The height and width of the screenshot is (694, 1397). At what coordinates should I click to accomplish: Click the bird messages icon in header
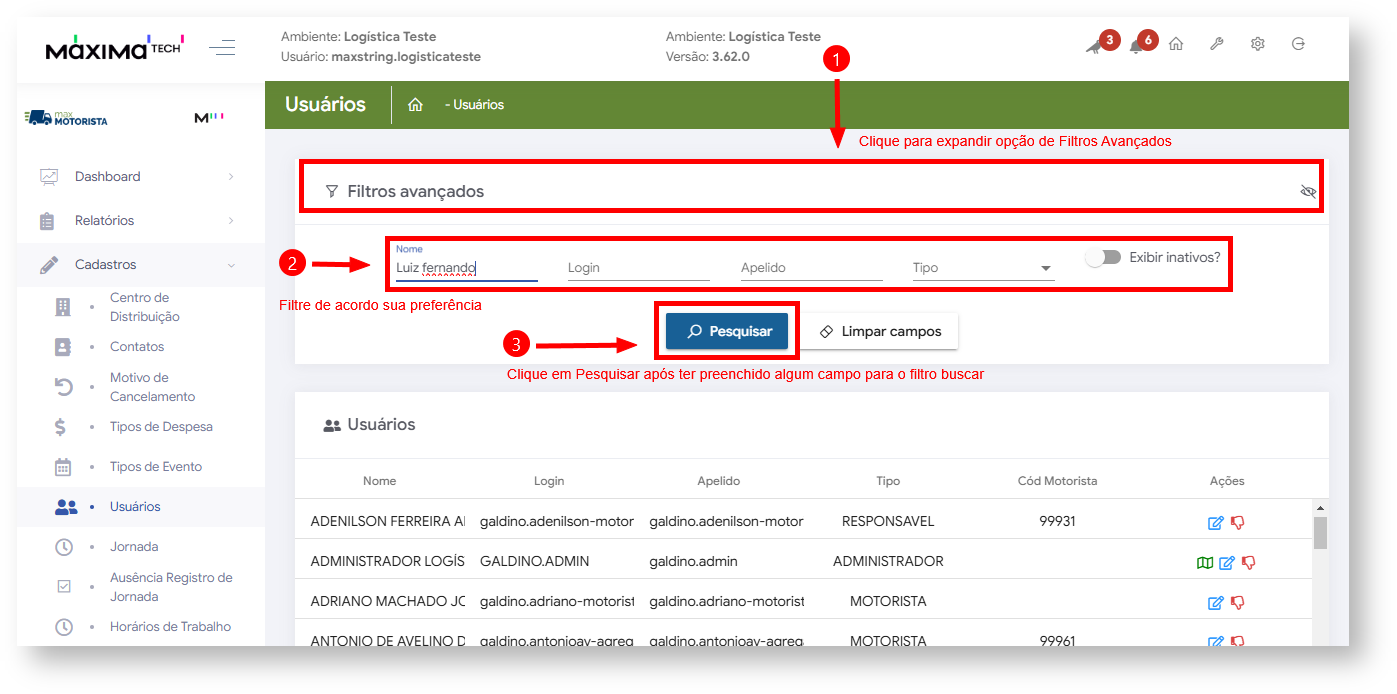(1096, 46)
